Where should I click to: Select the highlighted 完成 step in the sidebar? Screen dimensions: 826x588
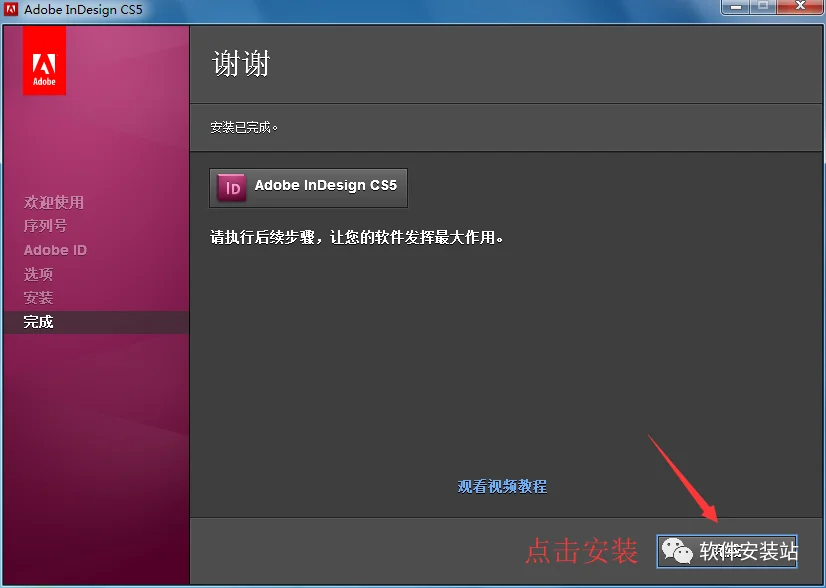tap(96, 322)
